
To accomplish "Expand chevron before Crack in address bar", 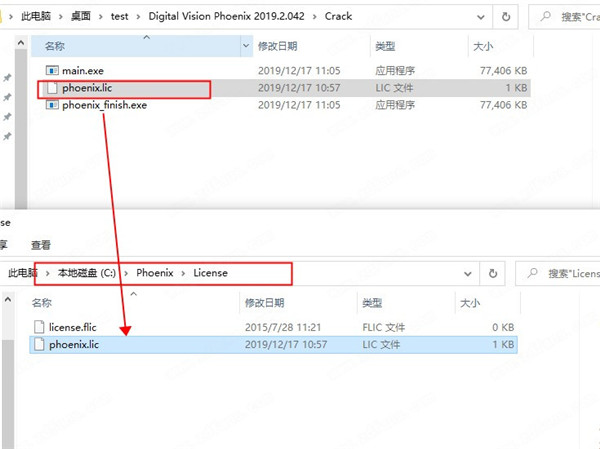I will [315, 16].
